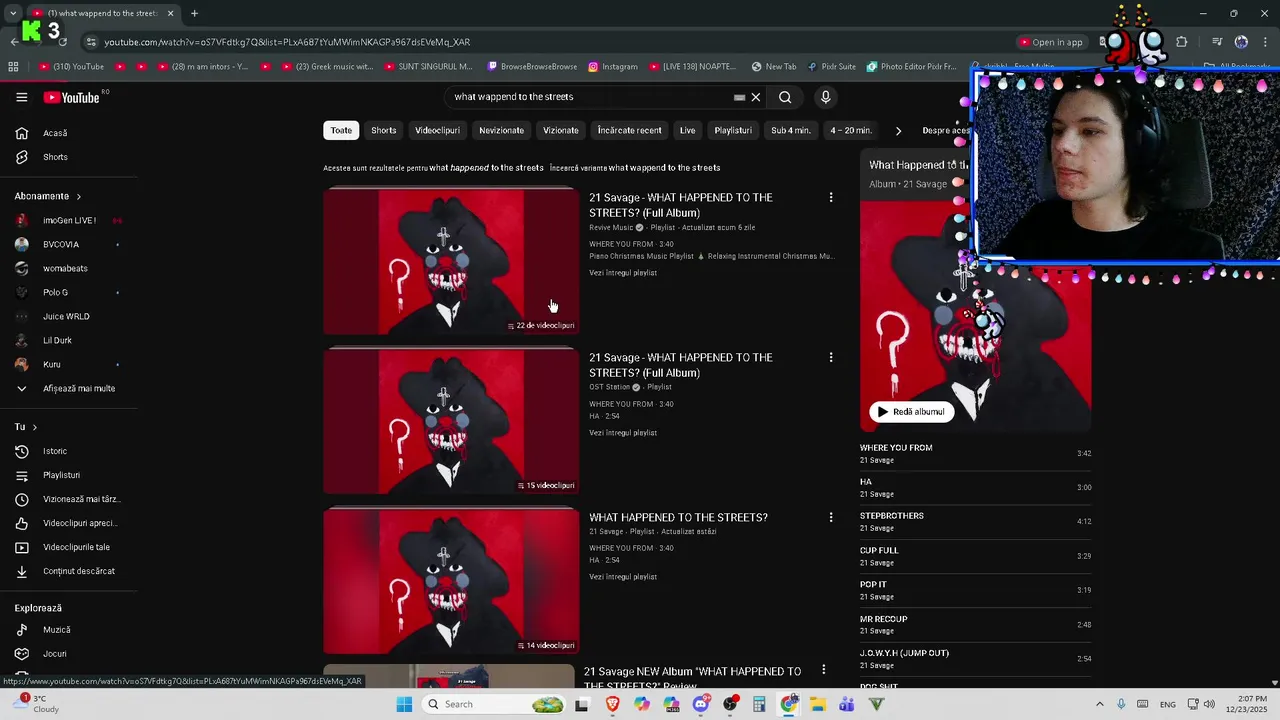
Task: Go to Acasă in the sidebar
Action: [x=55, y=133]
